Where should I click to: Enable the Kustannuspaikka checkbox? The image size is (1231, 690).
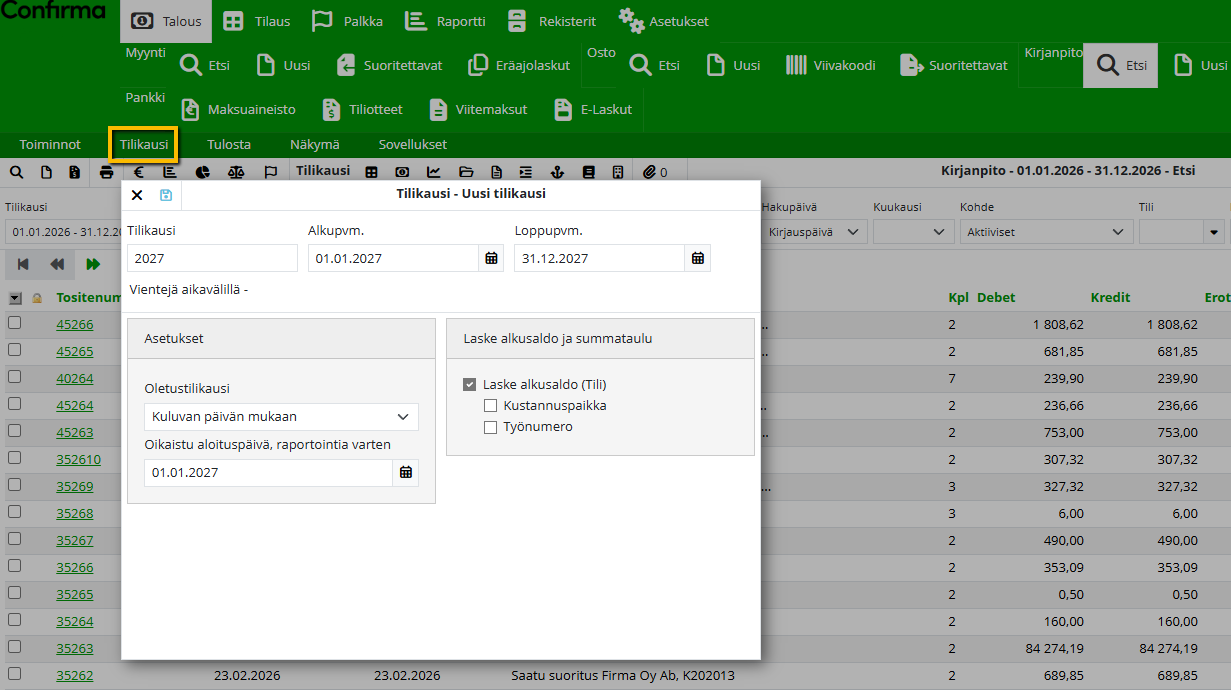490,406
